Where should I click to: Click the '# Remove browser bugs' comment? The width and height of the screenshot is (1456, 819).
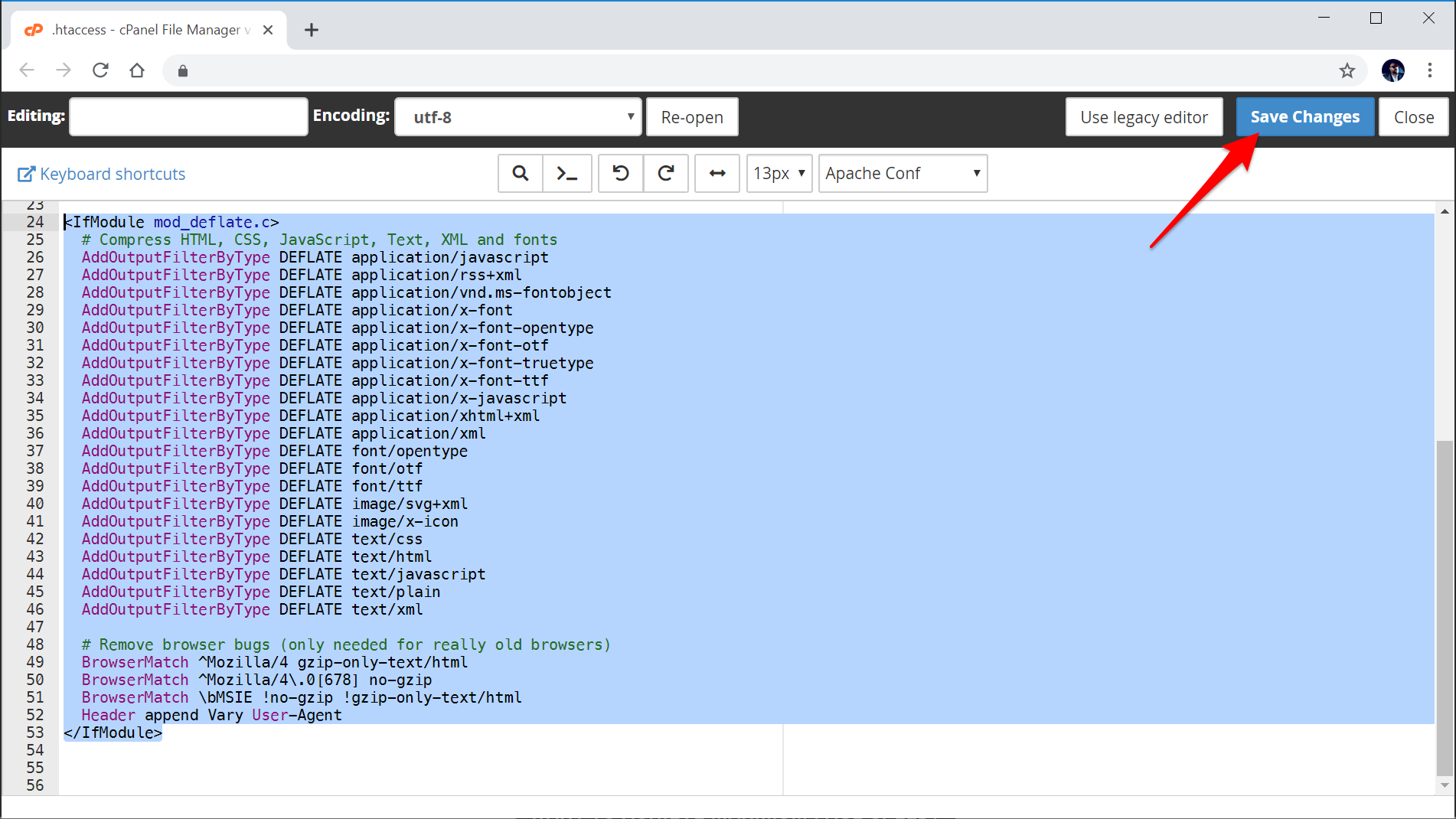point(346,644)
